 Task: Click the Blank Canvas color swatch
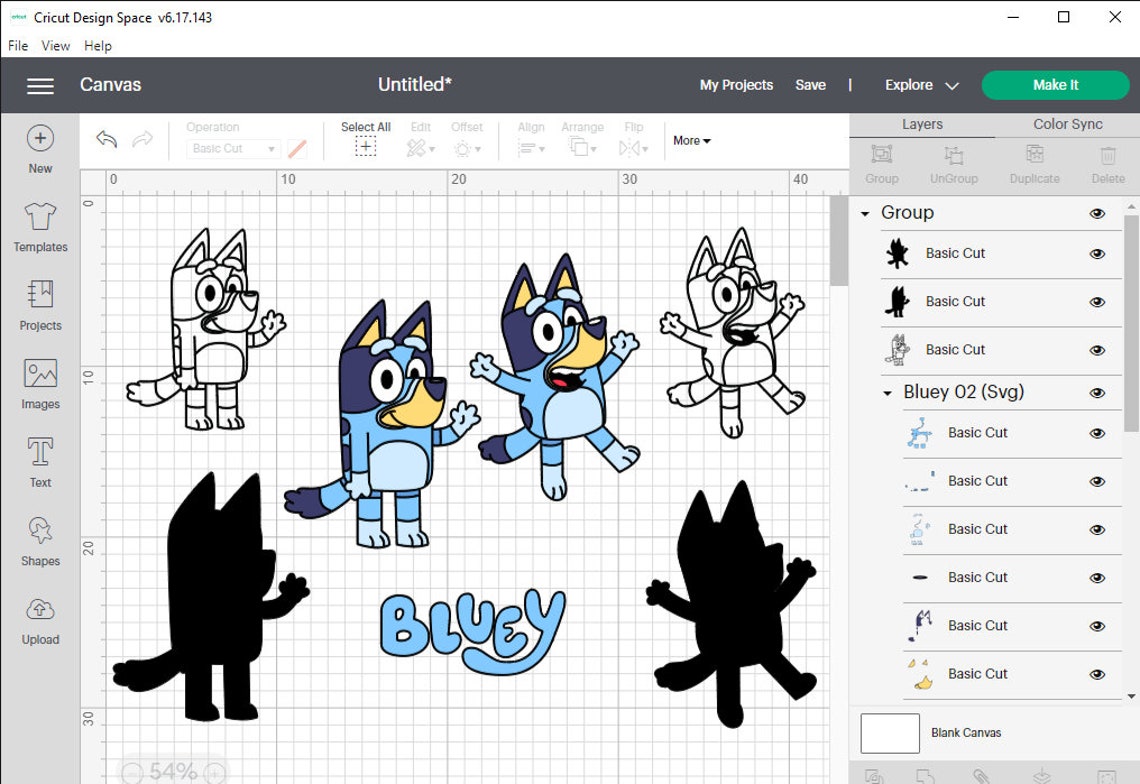(x=889, y=733)
